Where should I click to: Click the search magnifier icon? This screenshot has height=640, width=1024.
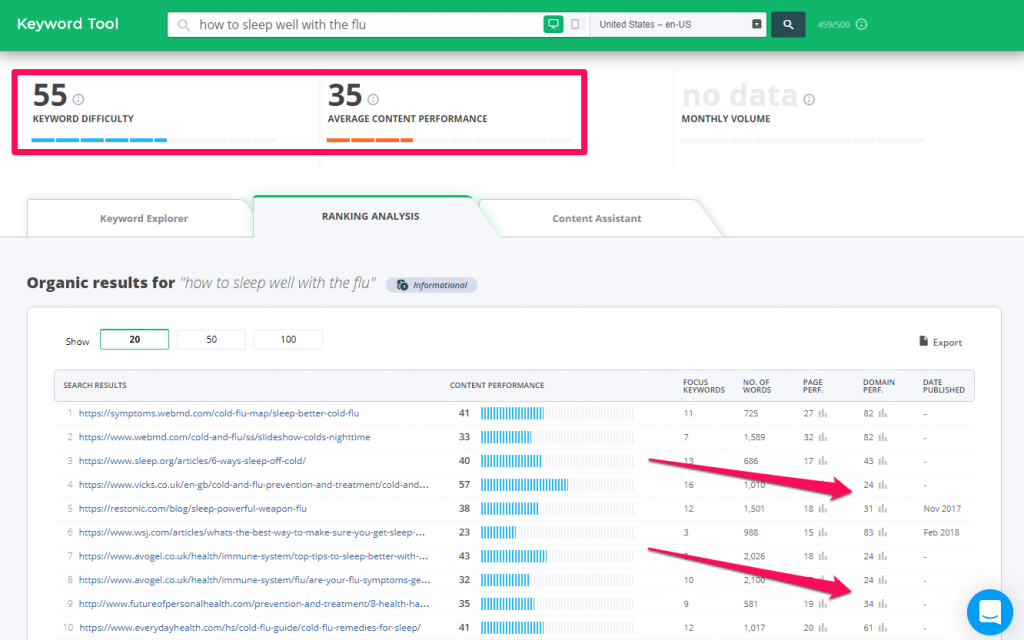point(788,24)
